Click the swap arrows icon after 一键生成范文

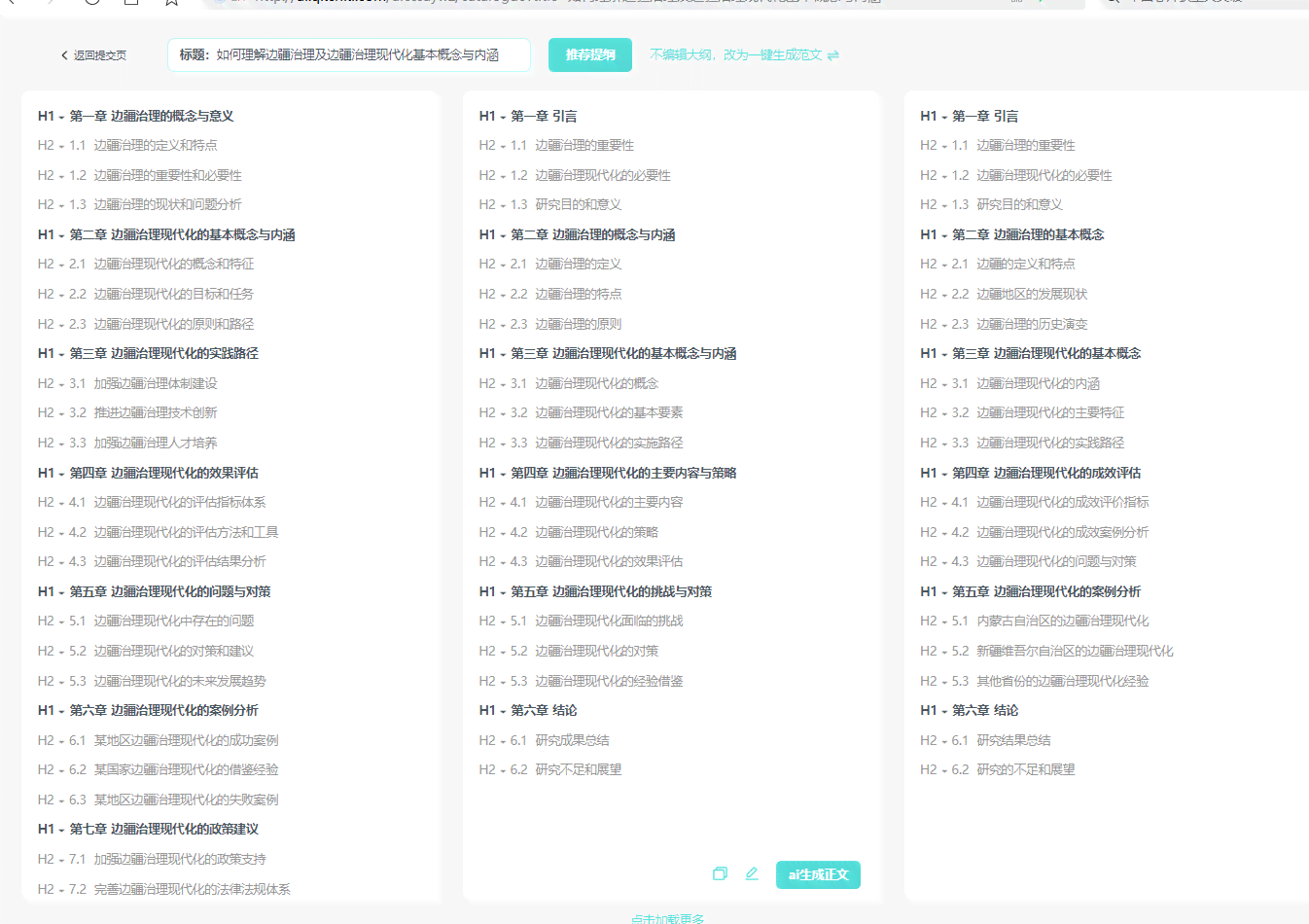click(832, 55)
